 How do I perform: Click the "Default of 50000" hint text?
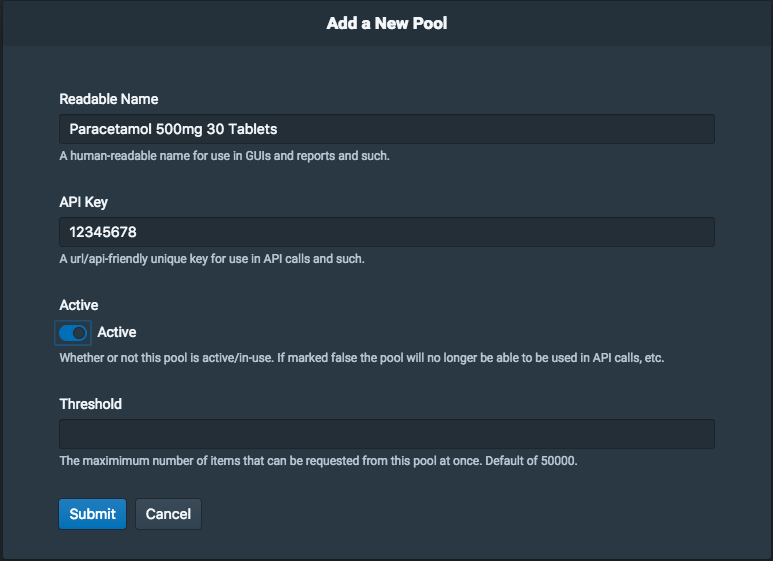point(531,461)
